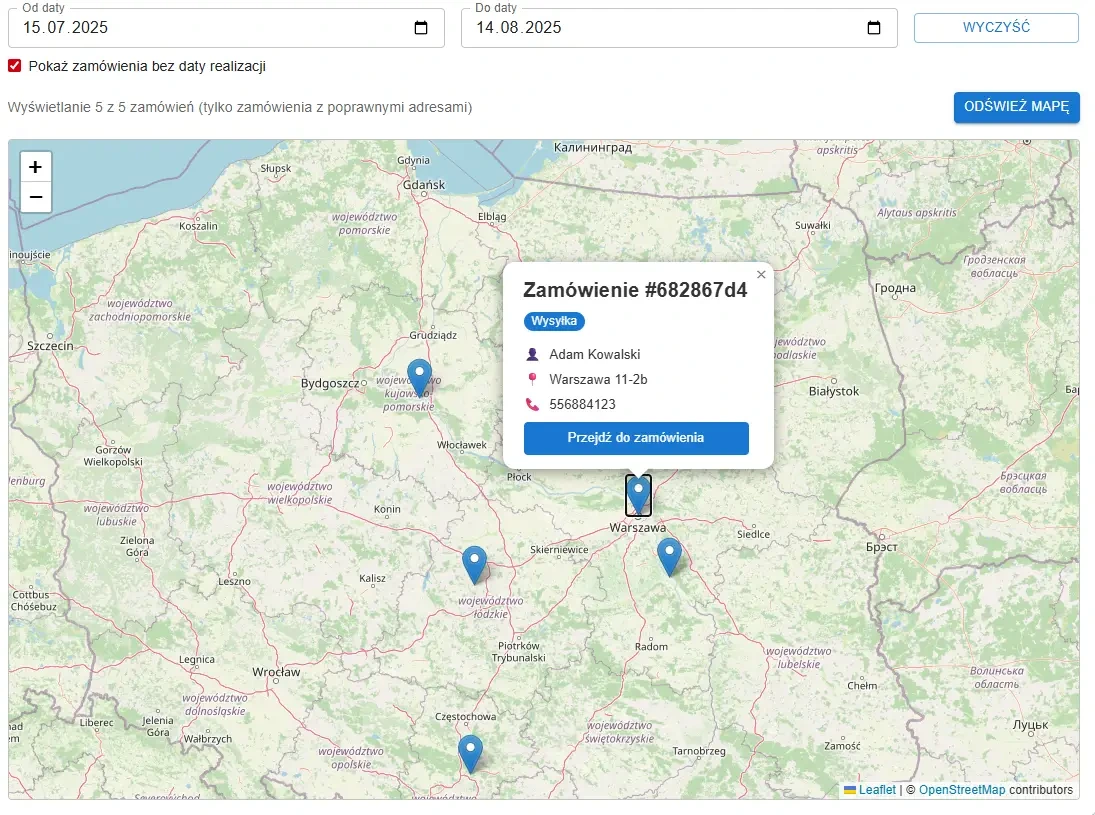The height and width of the screenshot is (815, 1095).
Task: Click the Wrocław label on the map
Action: 276,672
